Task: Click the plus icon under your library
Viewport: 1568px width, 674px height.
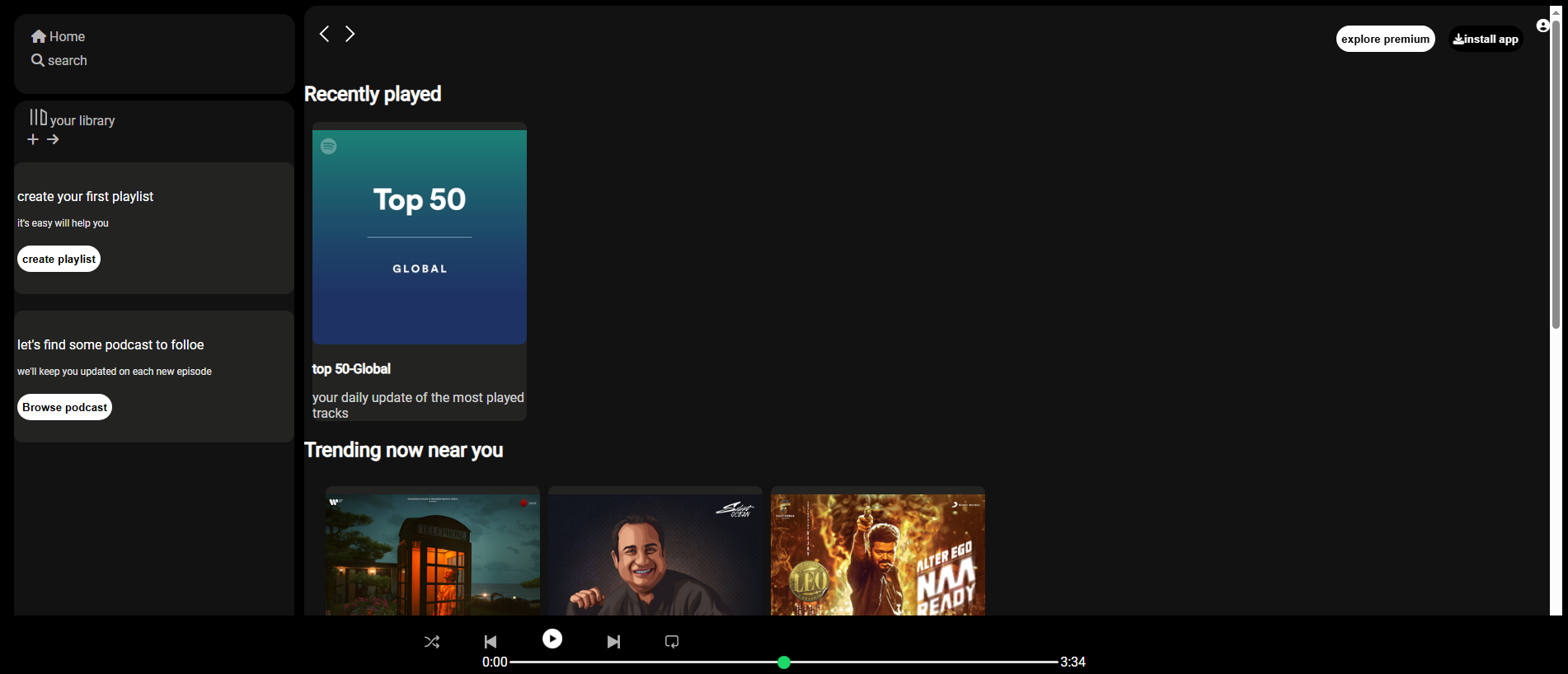Action: 33,139
